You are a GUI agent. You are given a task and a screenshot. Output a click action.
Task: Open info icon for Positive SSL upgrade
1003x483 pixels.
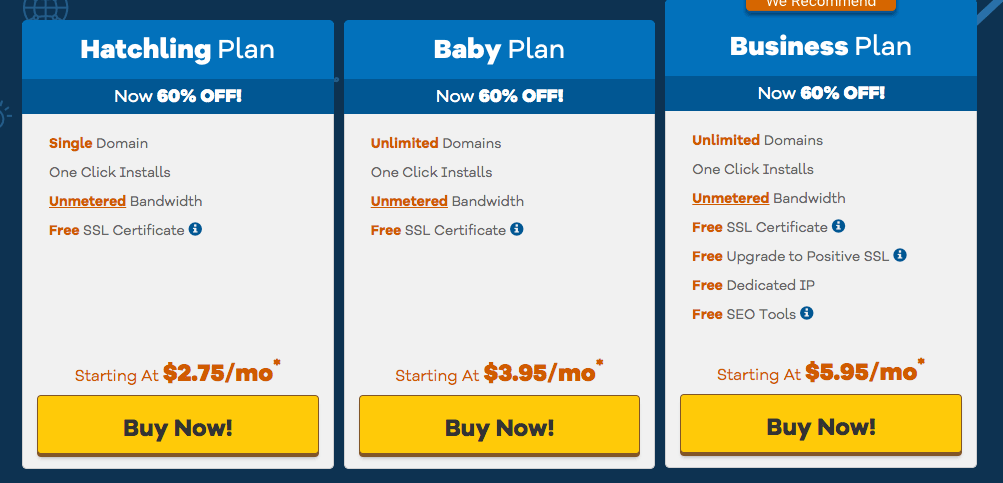pos(900,255)
